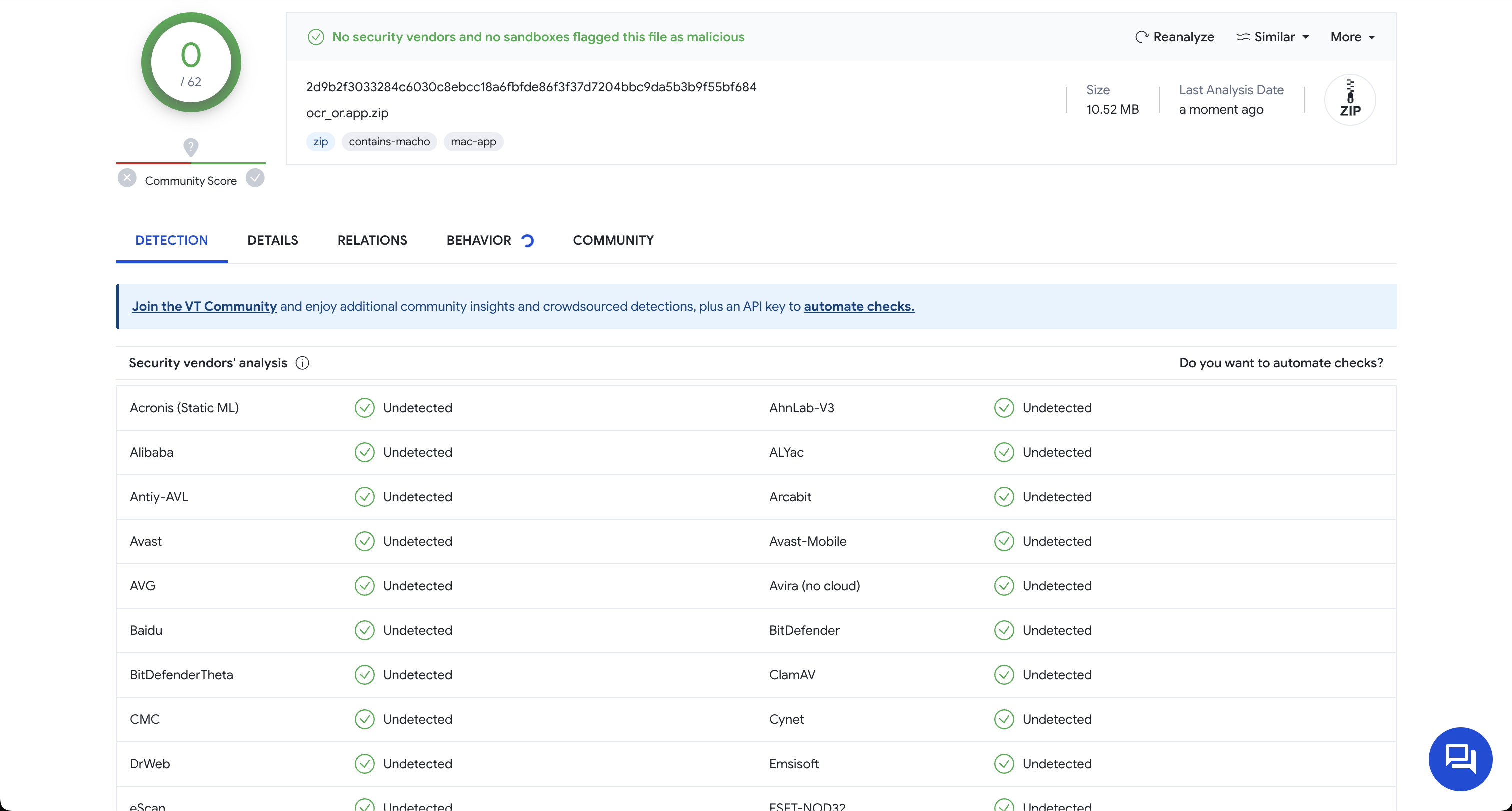Viewport: 1512px width, 811px height.
Task: Click the file SHA-256 hash text
Action: (531, 87)
